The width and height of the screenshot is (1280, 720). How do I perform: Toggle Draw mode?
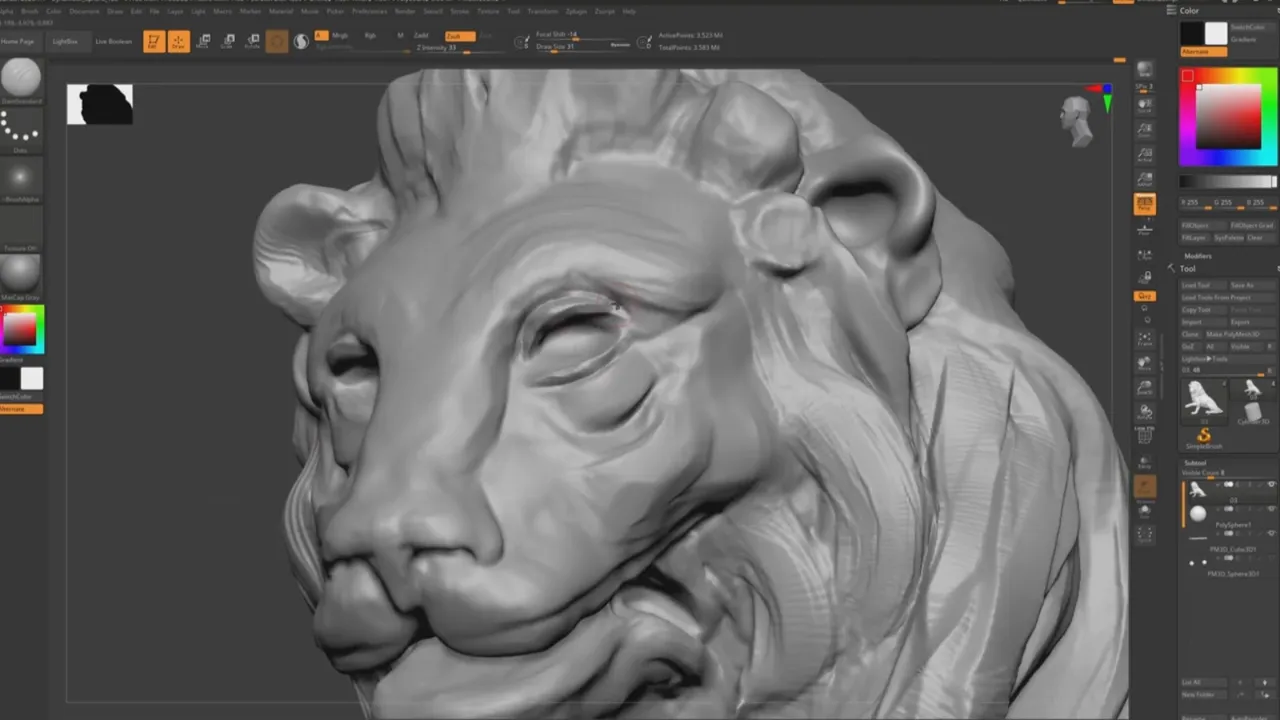tap(178, 41)
